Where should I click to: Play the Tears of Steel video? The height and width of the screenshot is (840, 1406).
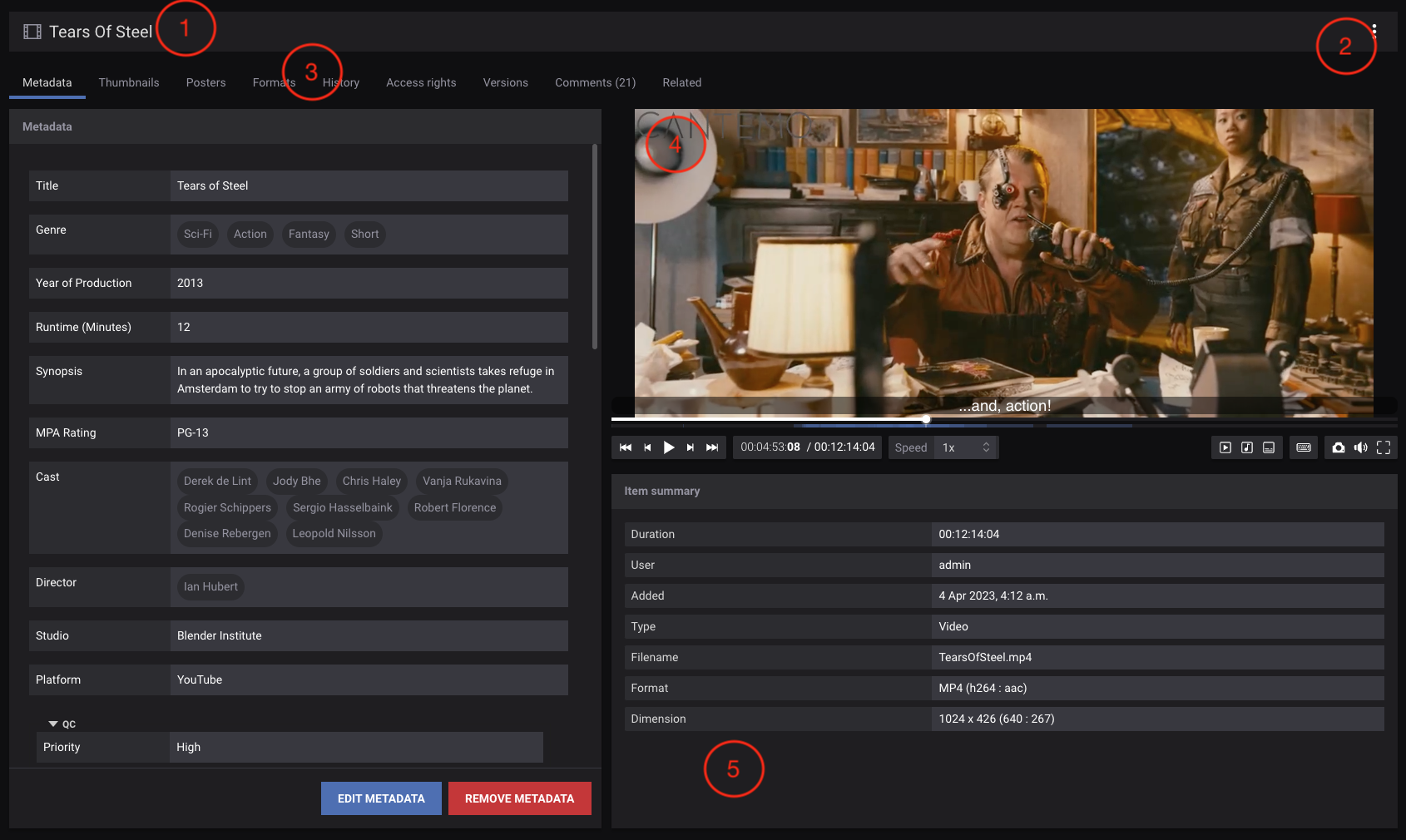pos(669,447)
